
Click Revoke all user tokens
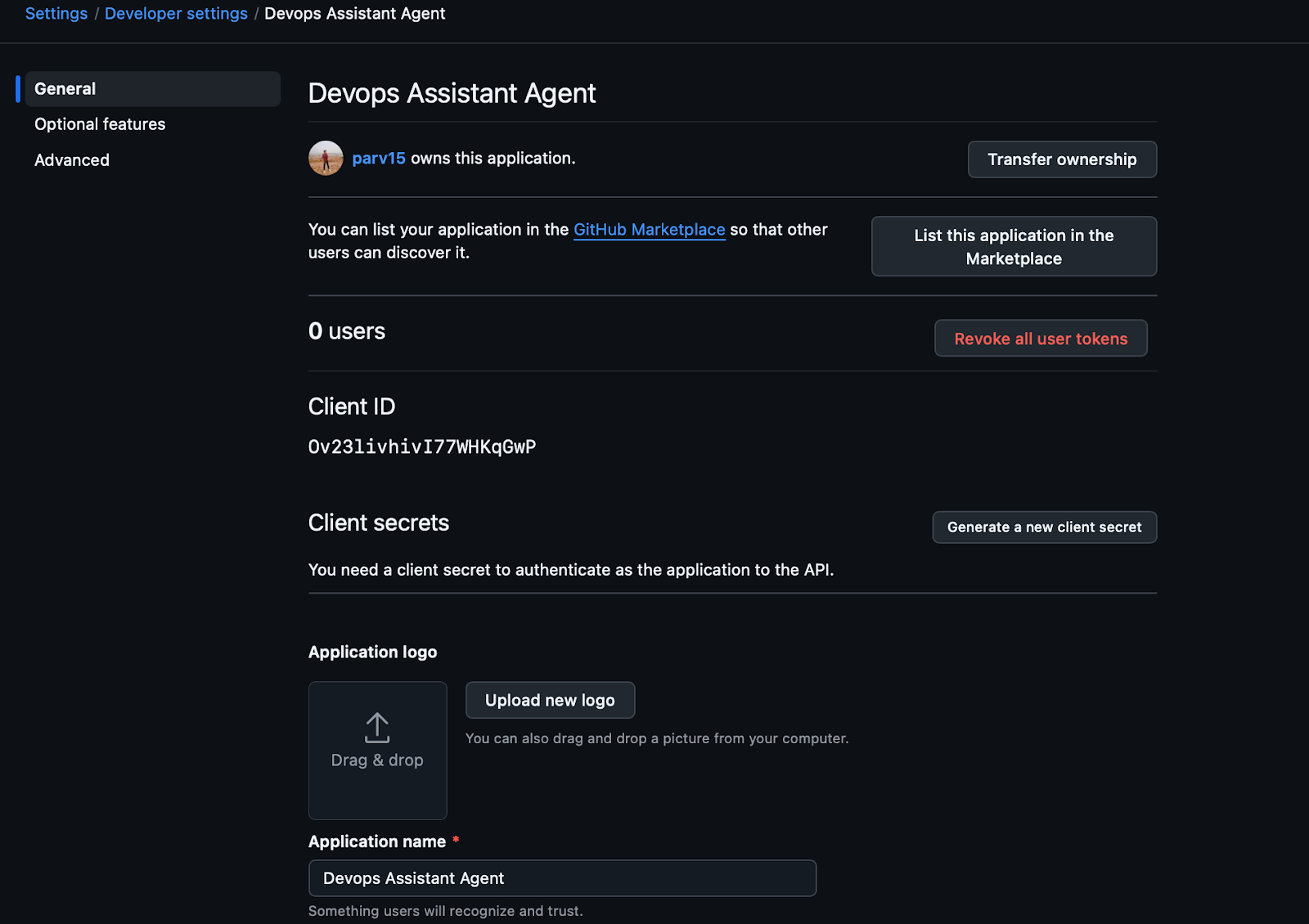point(1041,339)
